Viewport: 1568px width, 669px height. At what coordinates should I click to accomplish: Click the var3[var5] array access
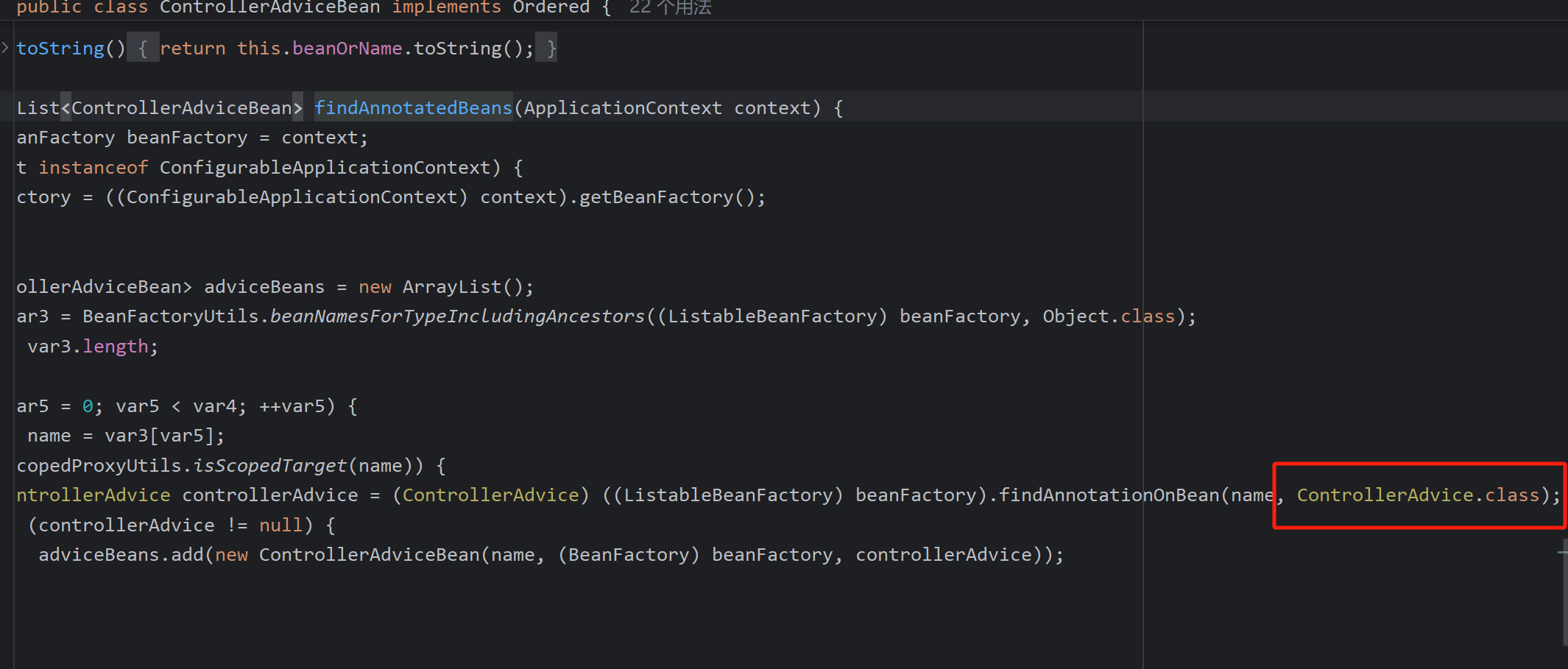coord(159,436)
